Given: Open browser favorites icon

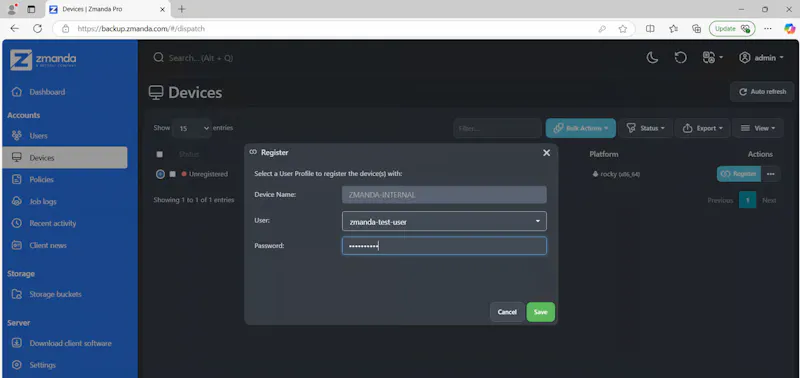Looking at the screenshot, I should pos(673,29).
